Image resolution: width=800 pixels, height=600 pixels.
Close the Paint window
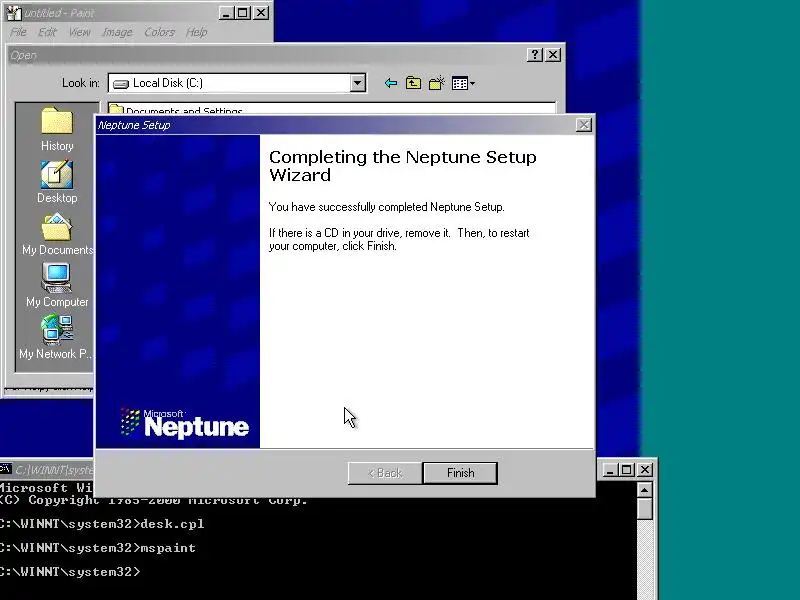[261, 13]
